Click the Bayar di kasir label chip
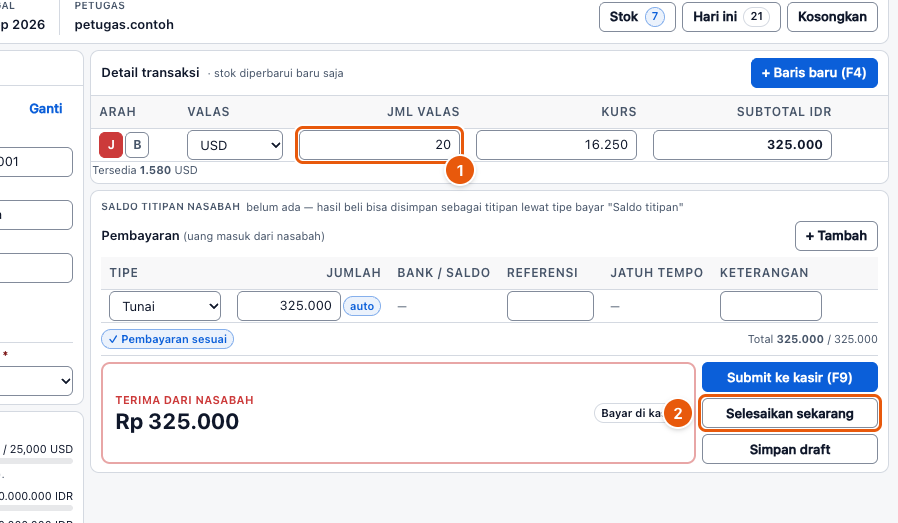Viewport: 898px width, 523px height. click(630, 414)
